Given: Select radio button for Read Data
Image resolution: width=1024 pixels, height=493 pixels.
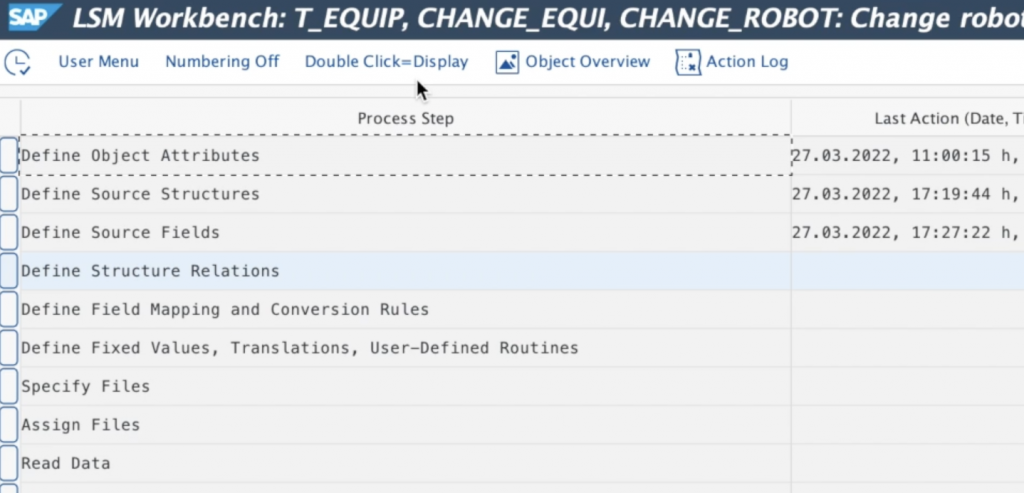Looking at the screenshot, I should pyautogui.click(x=9, y=463).
